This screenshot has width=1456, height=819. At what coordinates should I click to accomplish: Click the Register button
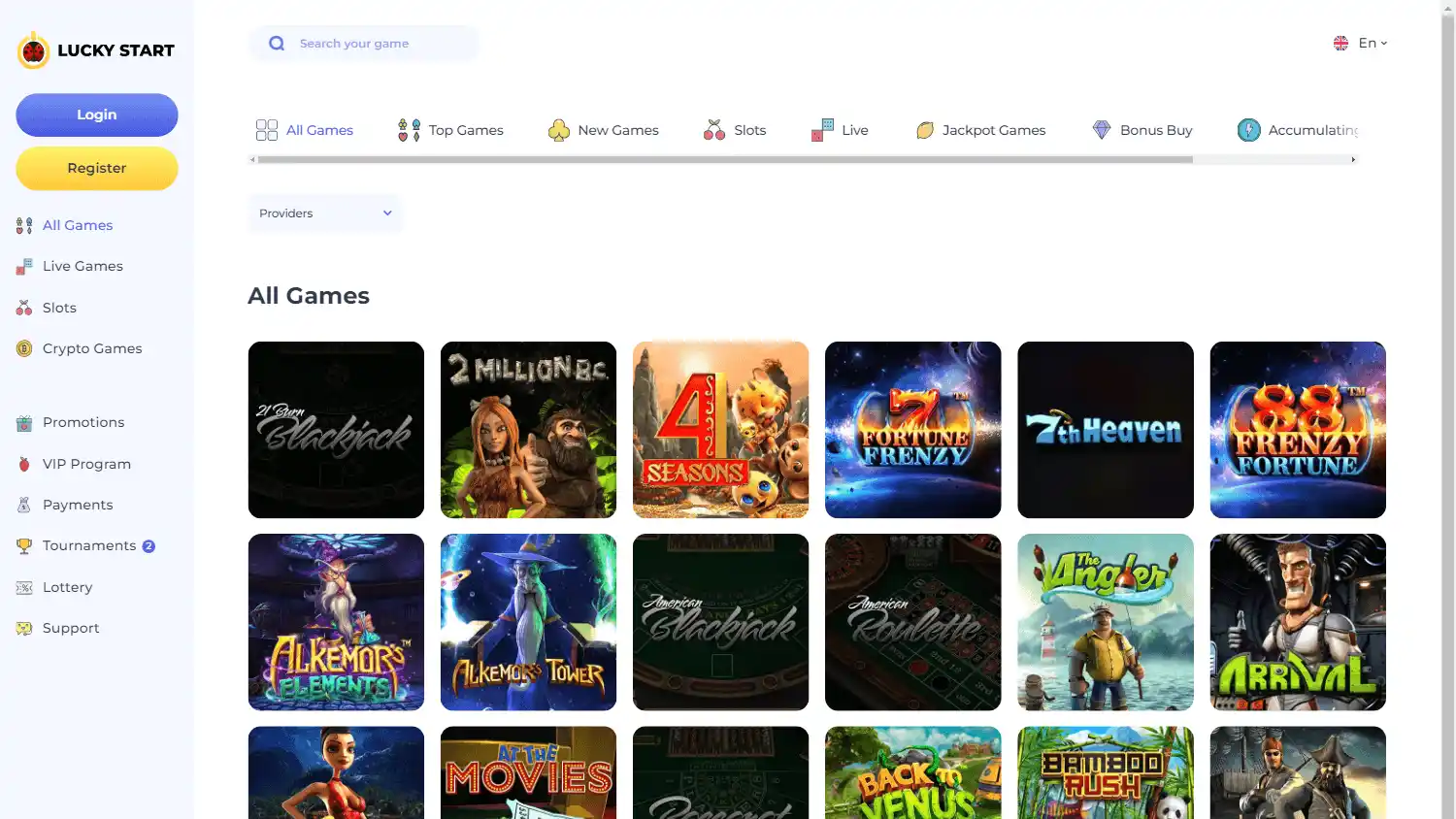click(x=97, y=168)
